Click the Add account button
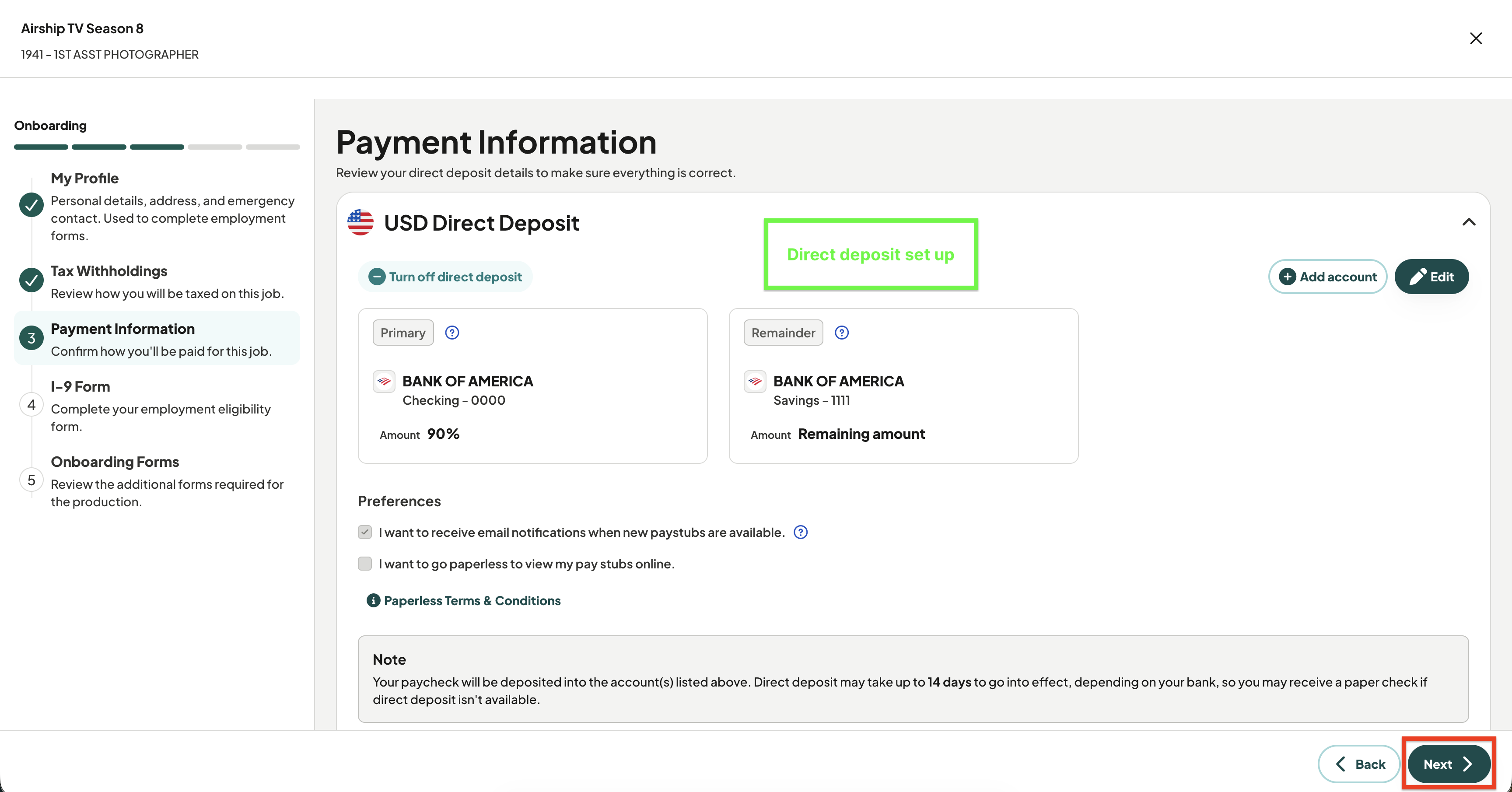Image resolution: width=1512 pixels, height=792 pixels. 1328,277
